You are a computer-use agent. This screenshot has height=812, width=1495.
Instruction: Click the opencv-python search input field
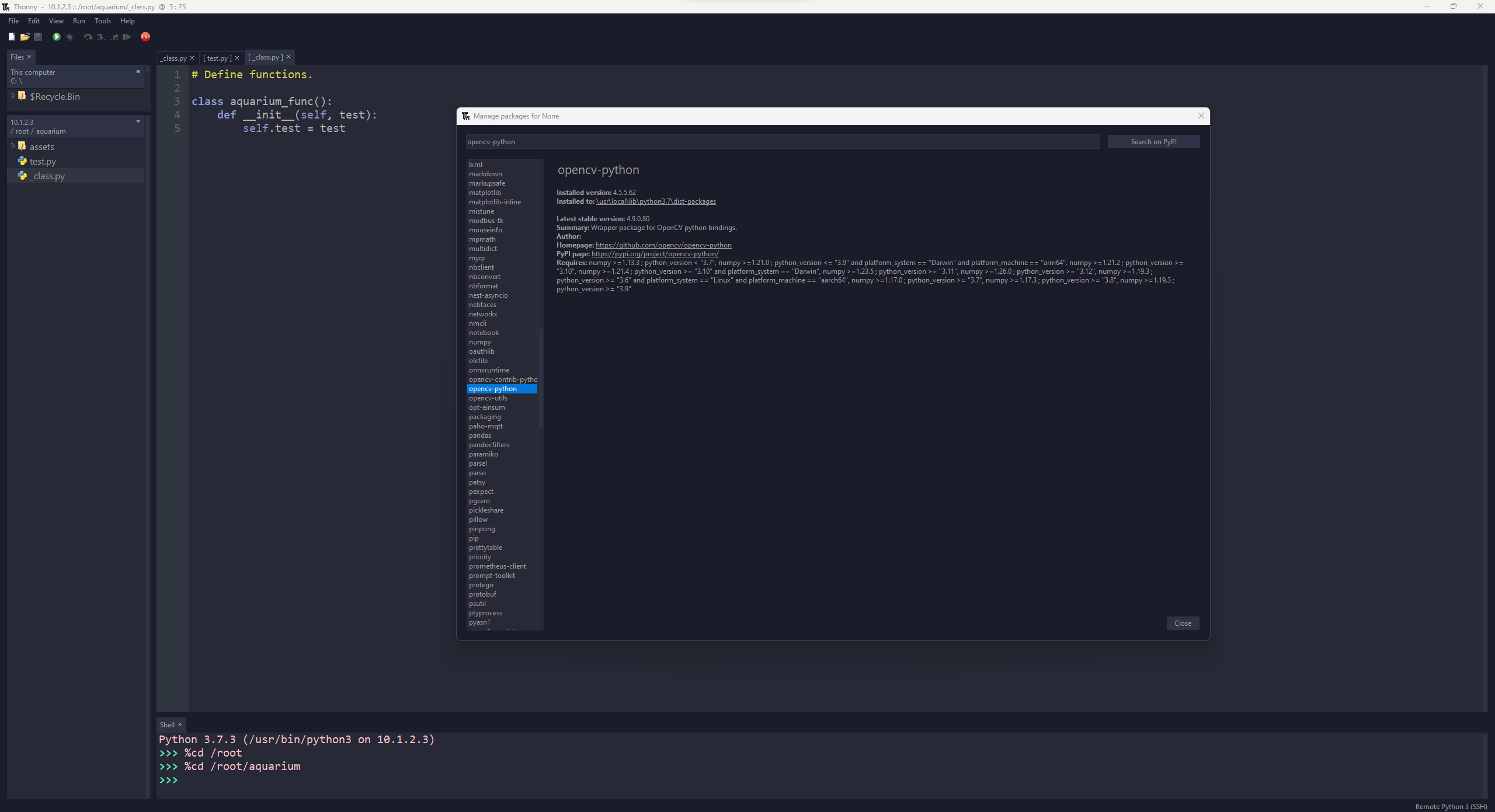(x=782, y=141)
